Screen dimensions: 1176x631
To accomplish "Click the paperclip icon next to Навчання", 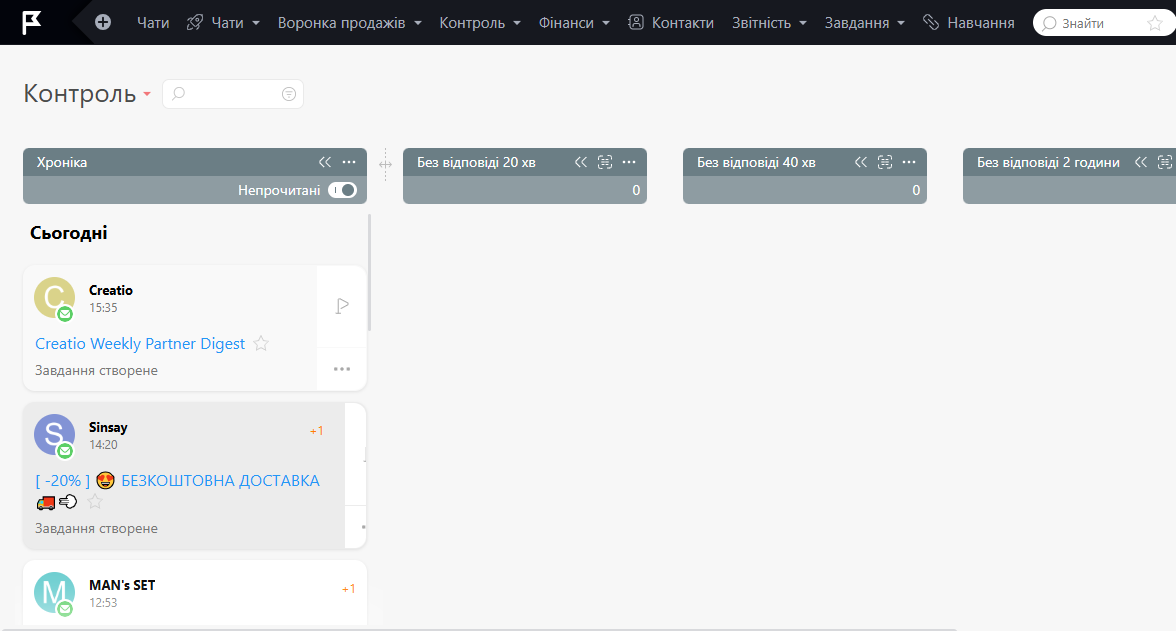I will coord(931,23).
